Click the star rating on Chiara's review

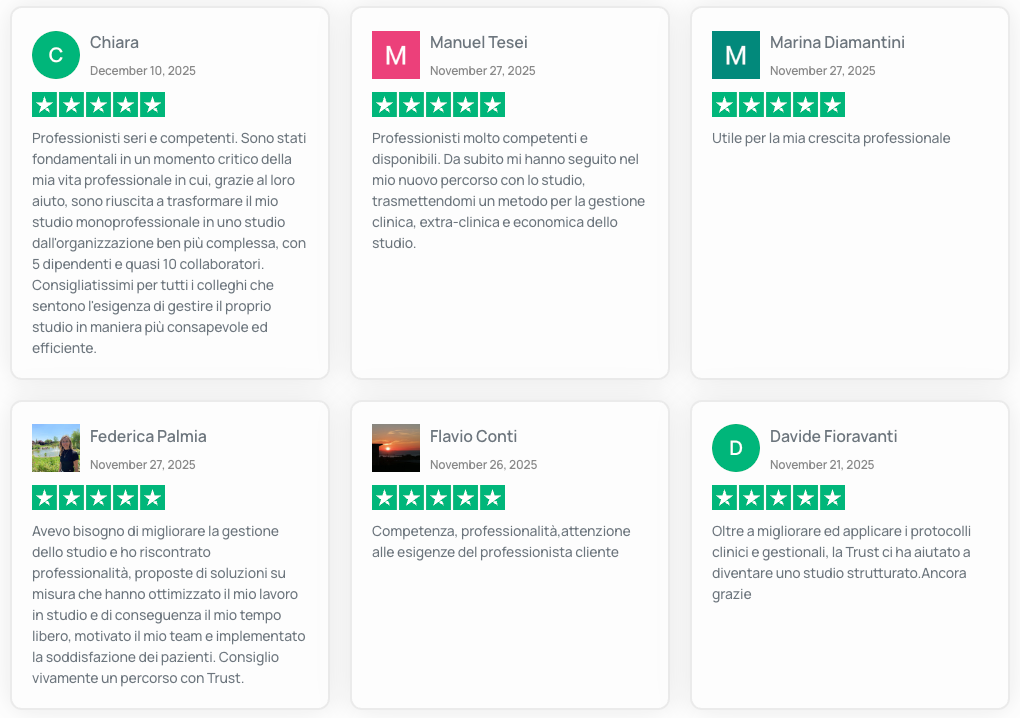[x=98, y=105]
